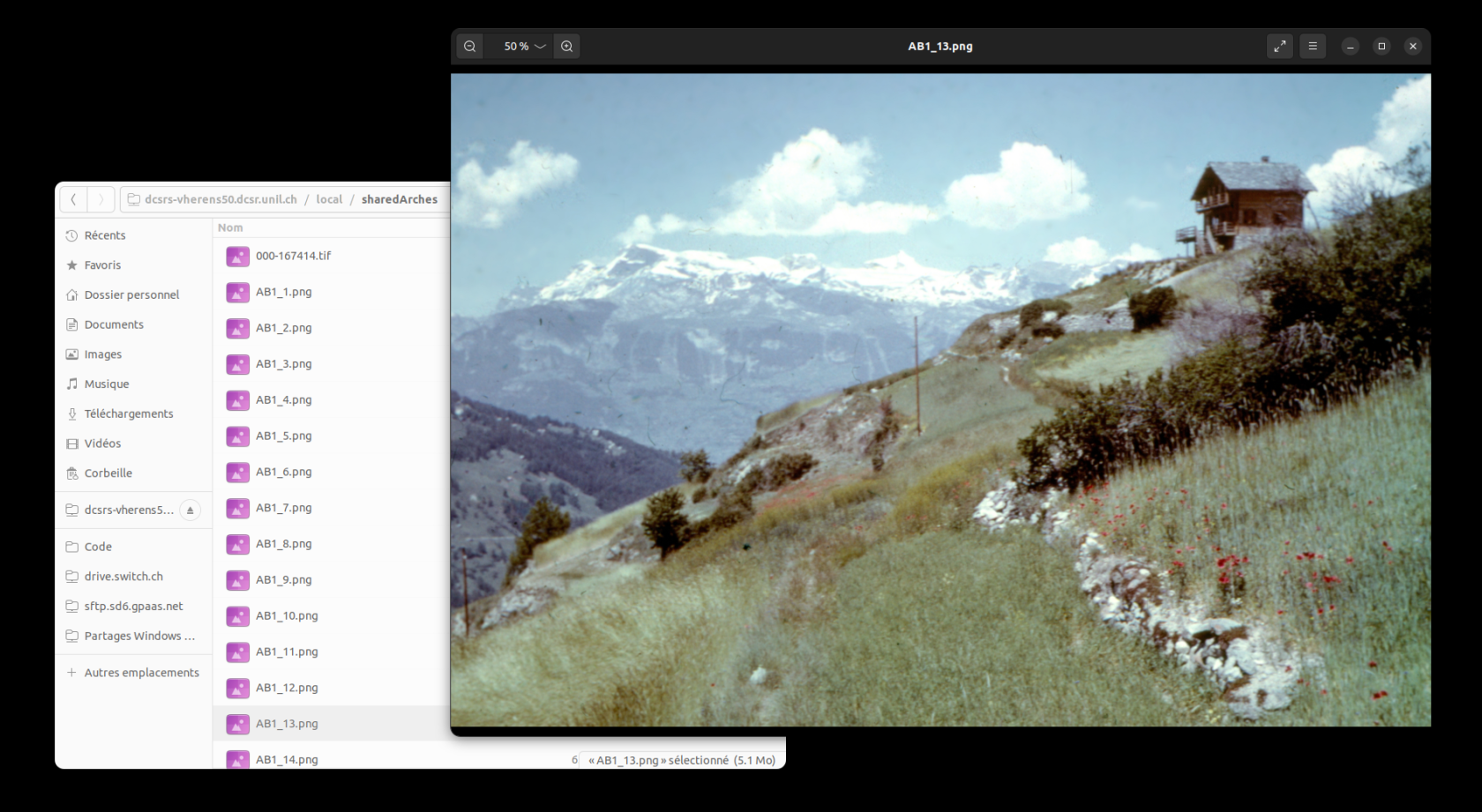This screenshot has width=1482, height=812.
Task: Sort files by the Nom column header
Action: point(230,227)
